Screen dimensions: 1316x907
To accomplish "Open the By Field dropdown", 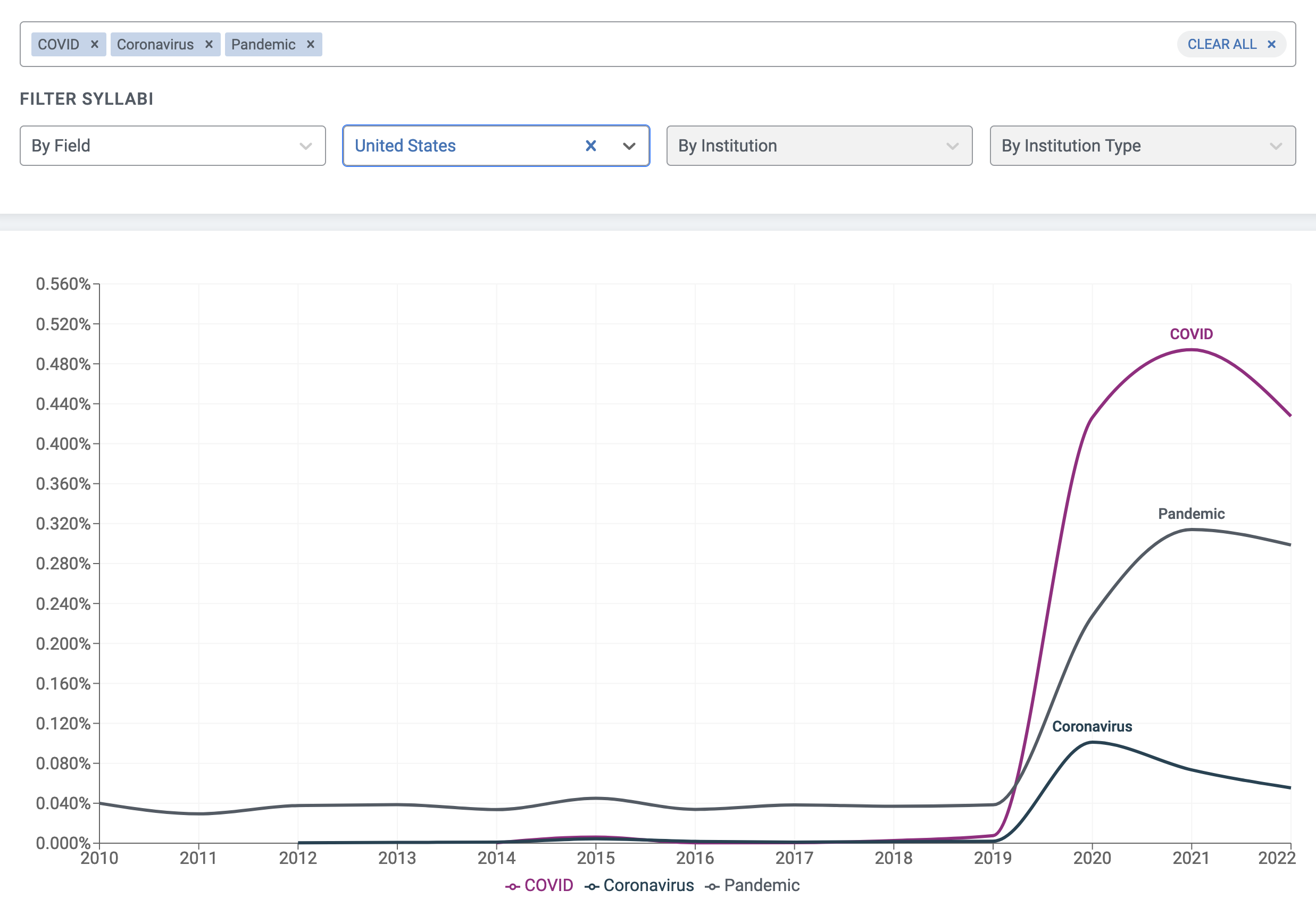I will tap(173, 146).
